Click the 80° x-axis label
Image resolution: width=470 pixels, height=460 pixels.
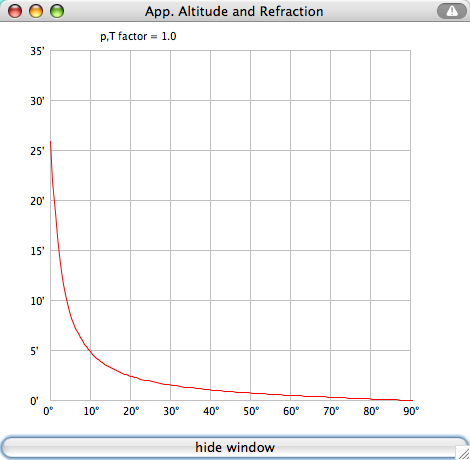(371, 411)
